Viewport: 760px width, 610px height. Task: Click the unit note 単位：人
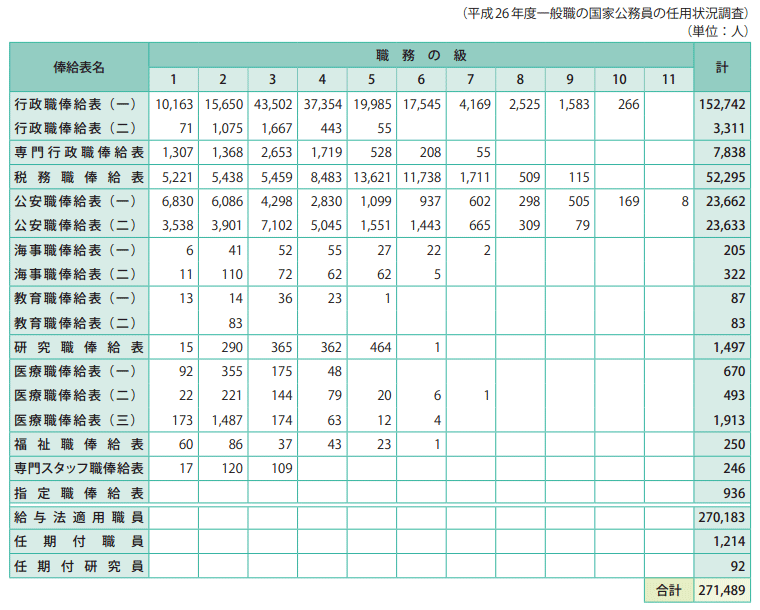point(717,31)
